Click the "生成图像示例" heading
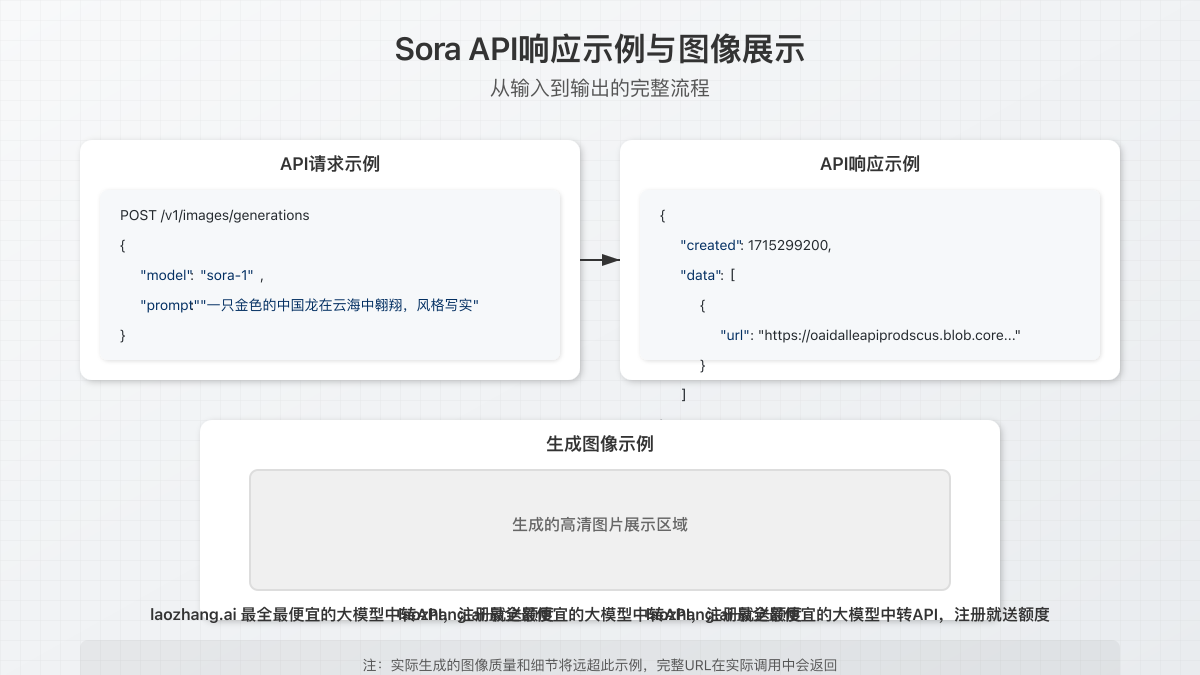 tap(600, 444)
